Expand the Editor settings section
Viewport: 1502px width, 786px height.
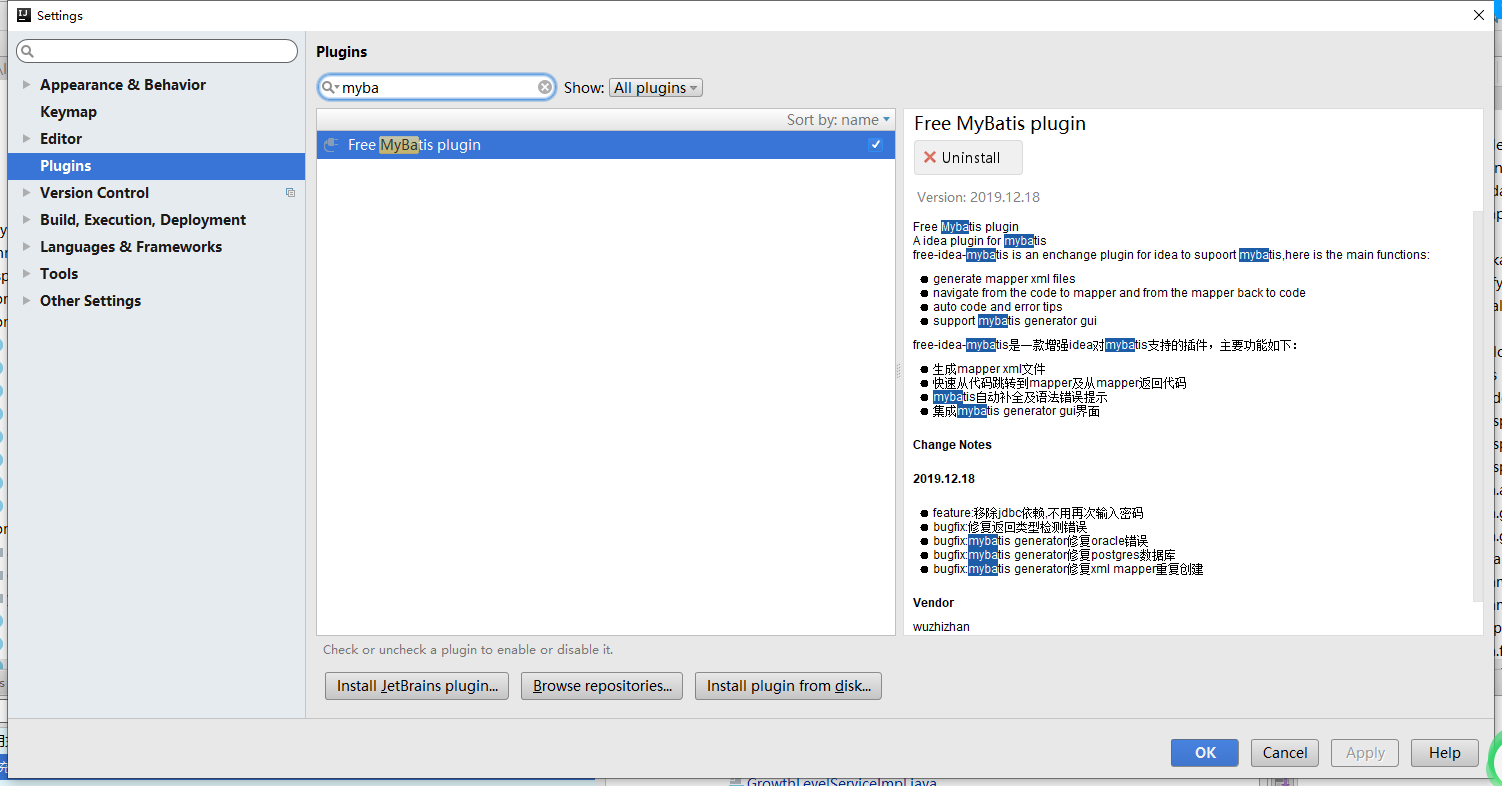coord(26,139)
